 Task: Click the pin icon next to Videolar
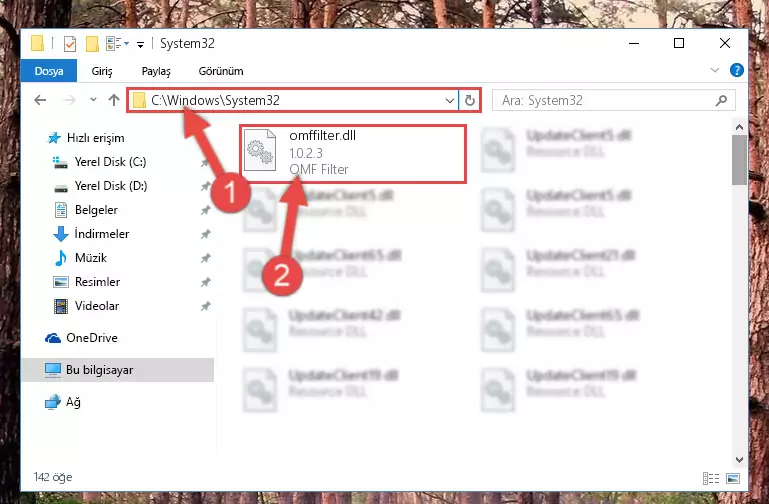click(x=205, y=306)
